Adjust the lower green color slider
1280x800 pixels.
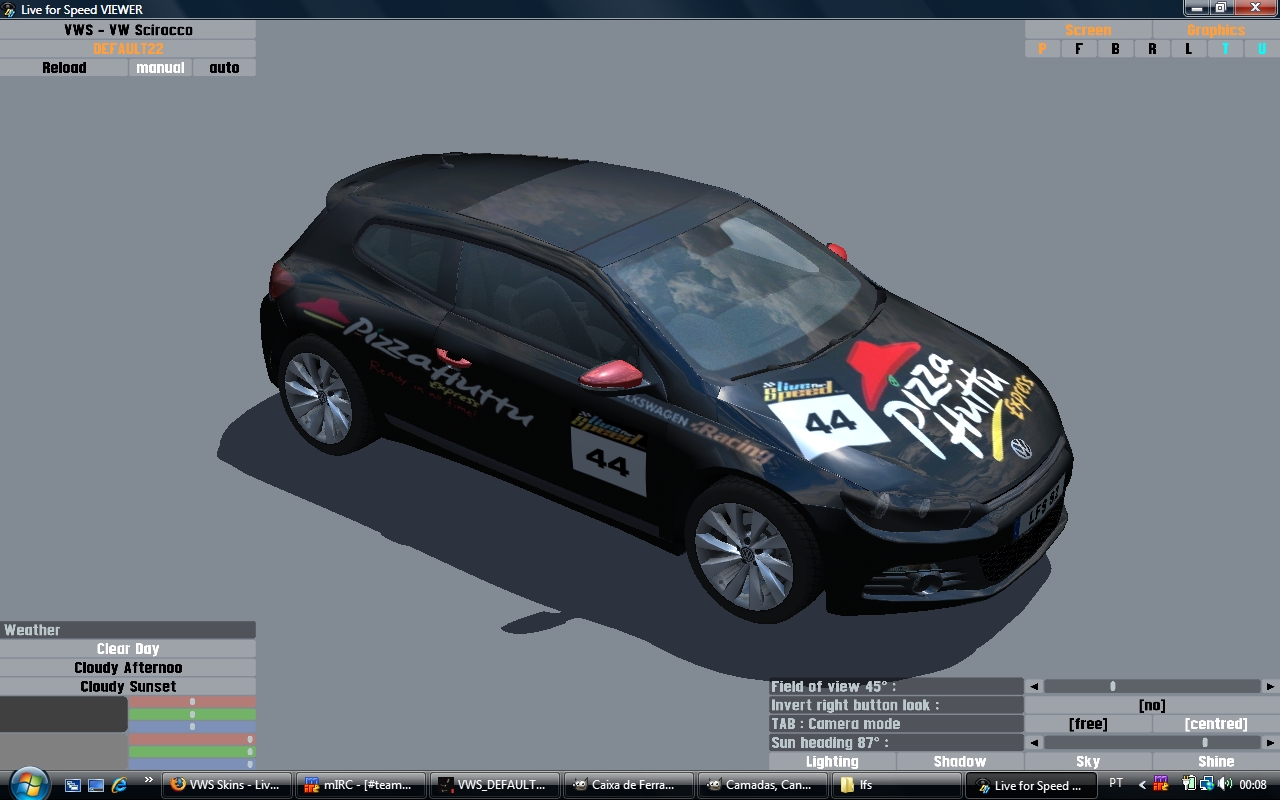(192, 752)
